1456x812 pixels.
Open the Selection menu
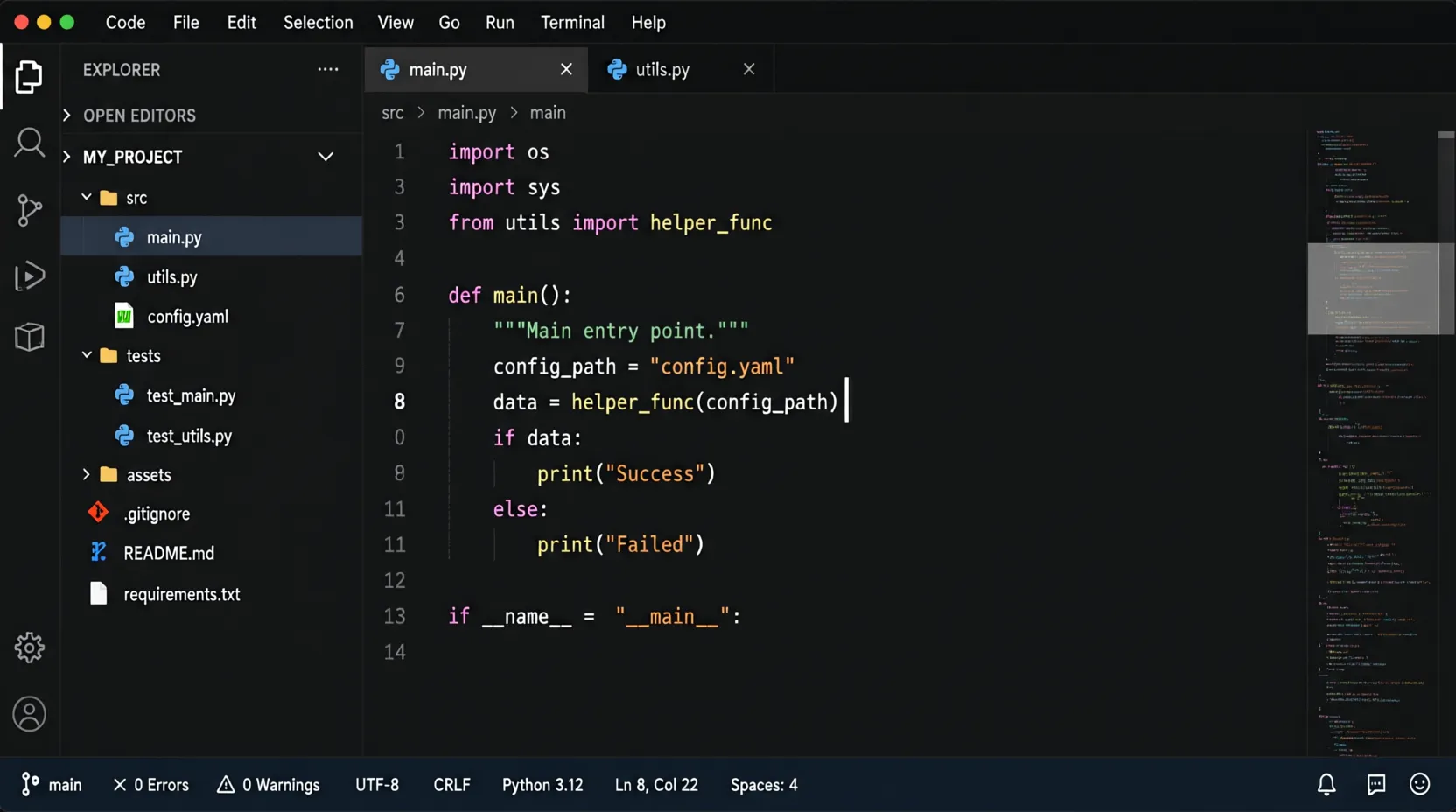coord(318,22)
